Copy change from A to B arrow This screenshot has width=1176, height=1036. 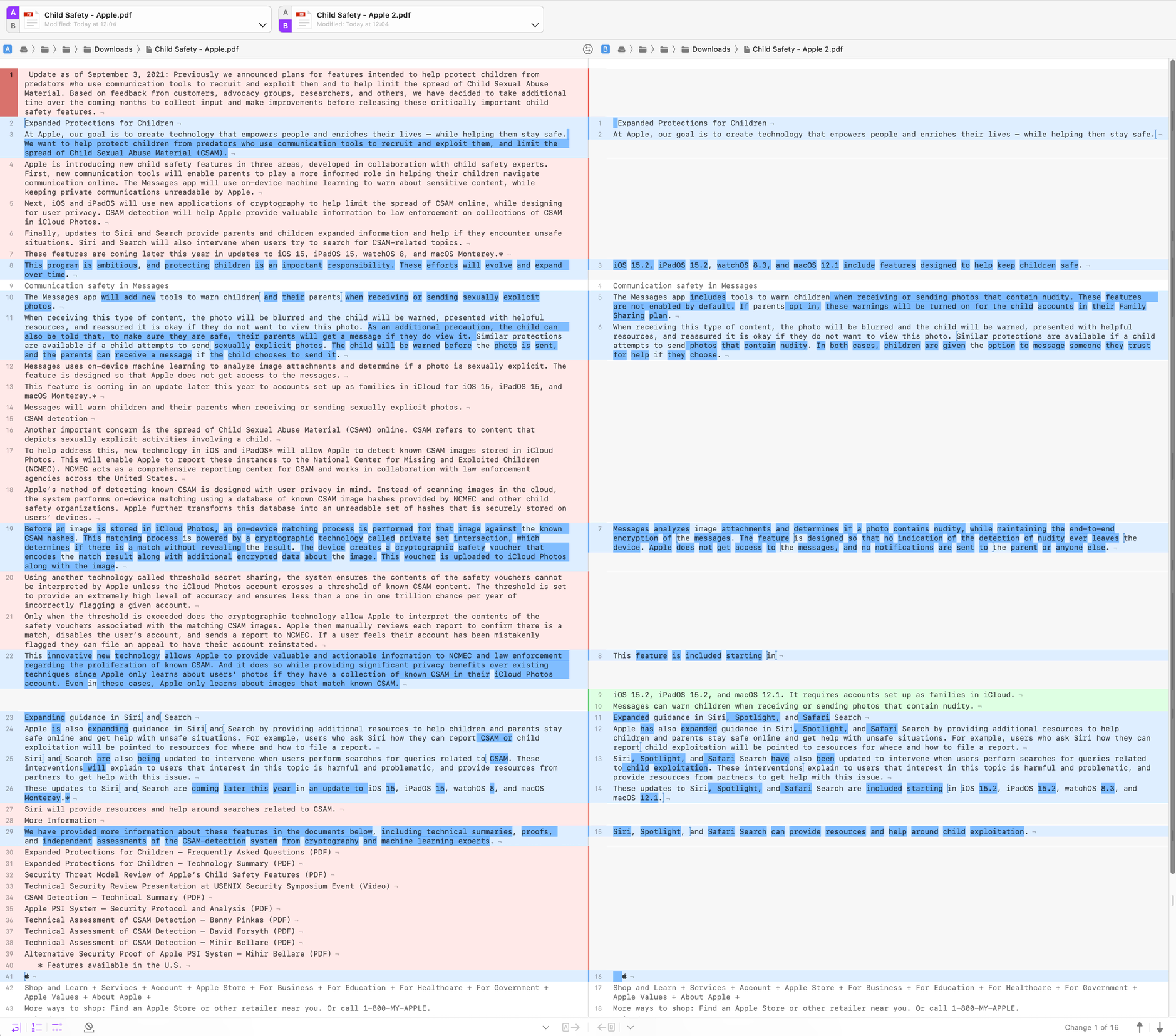tap(571, 1027)
